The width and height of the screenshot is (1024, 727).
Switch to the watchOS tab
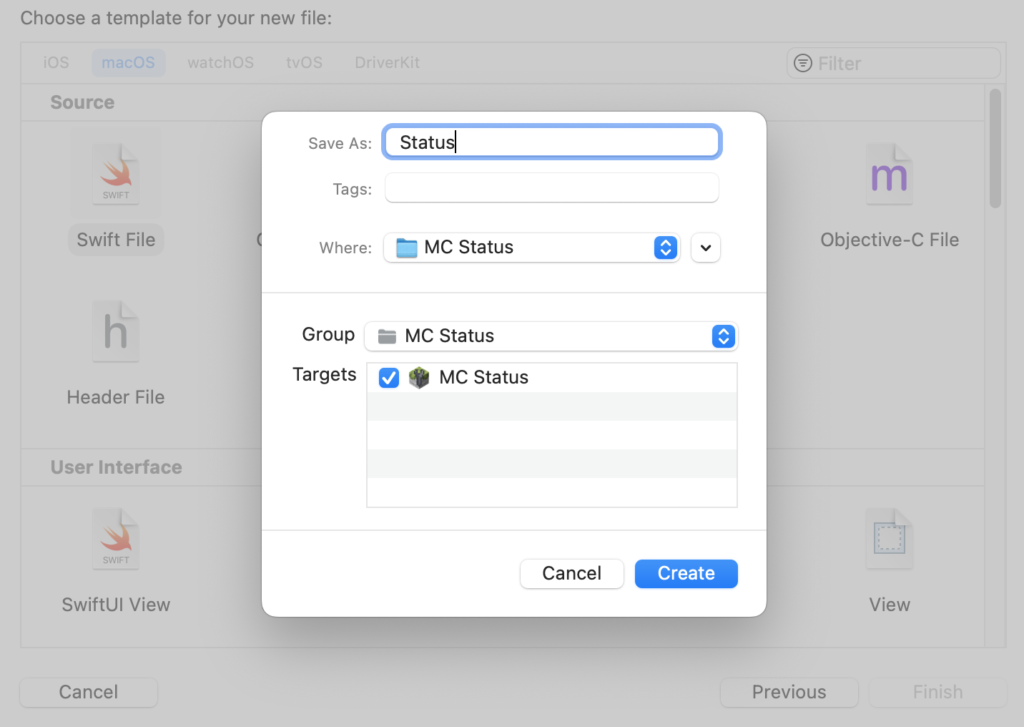(220, 63)
